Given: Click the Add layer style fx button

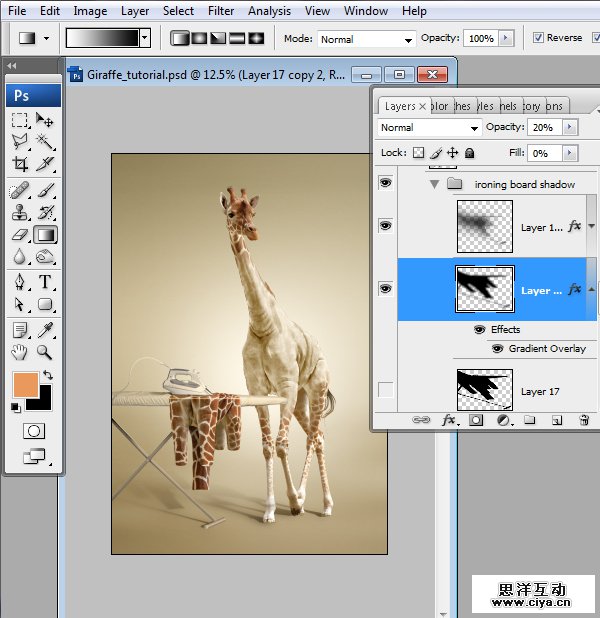Looking at the screenshot, I should point(449,421).
